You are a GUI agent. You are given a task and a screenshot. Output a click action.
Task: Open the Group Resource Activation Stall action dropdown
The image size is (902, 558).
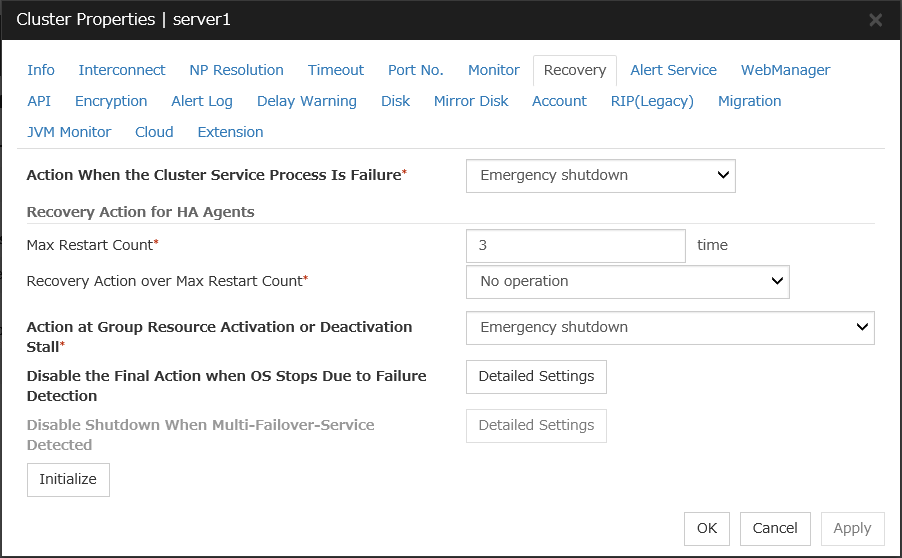[670, 328]
